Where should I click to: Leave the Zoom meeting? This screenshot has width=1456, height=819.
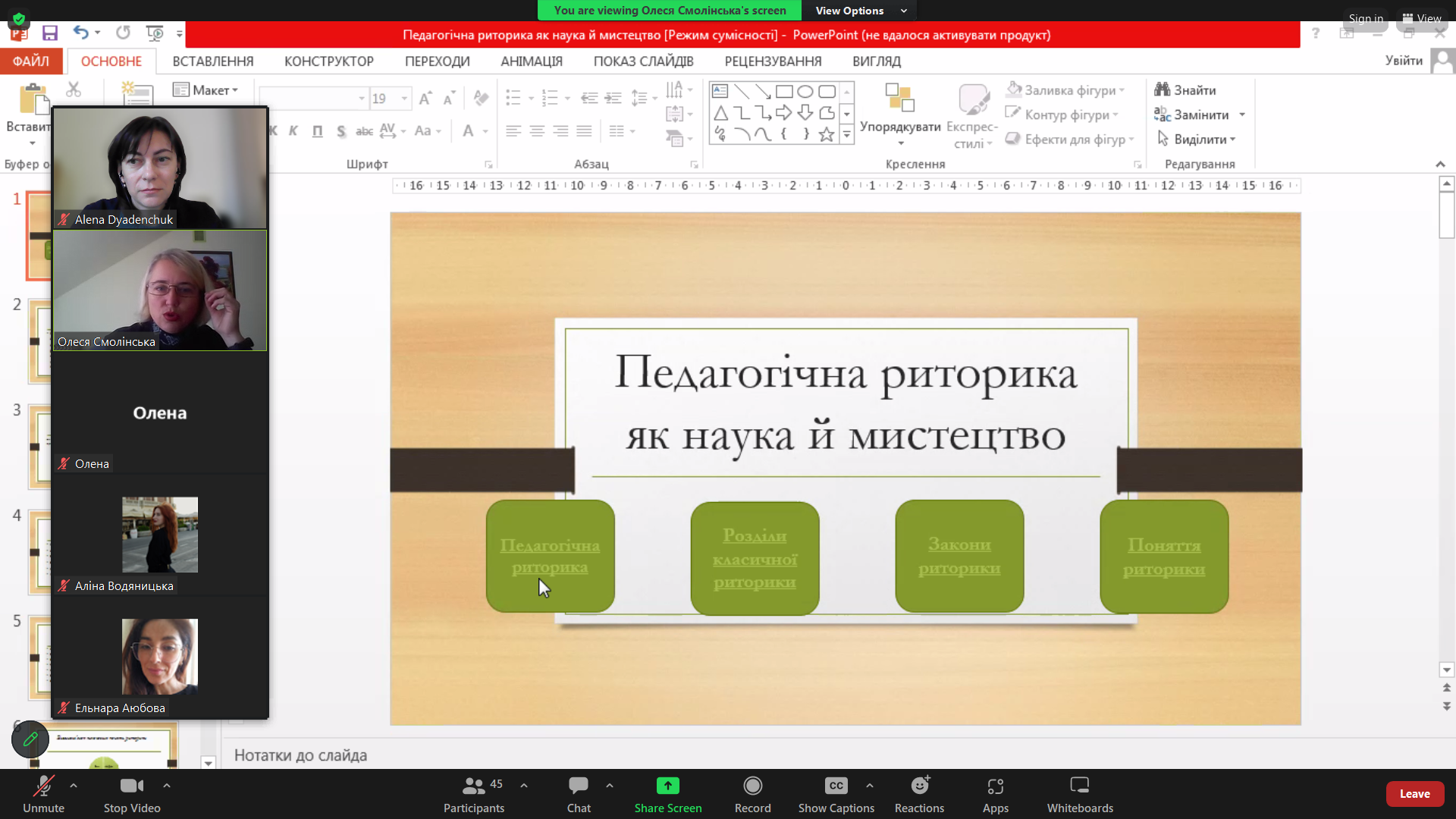(x=1414, y=794)
